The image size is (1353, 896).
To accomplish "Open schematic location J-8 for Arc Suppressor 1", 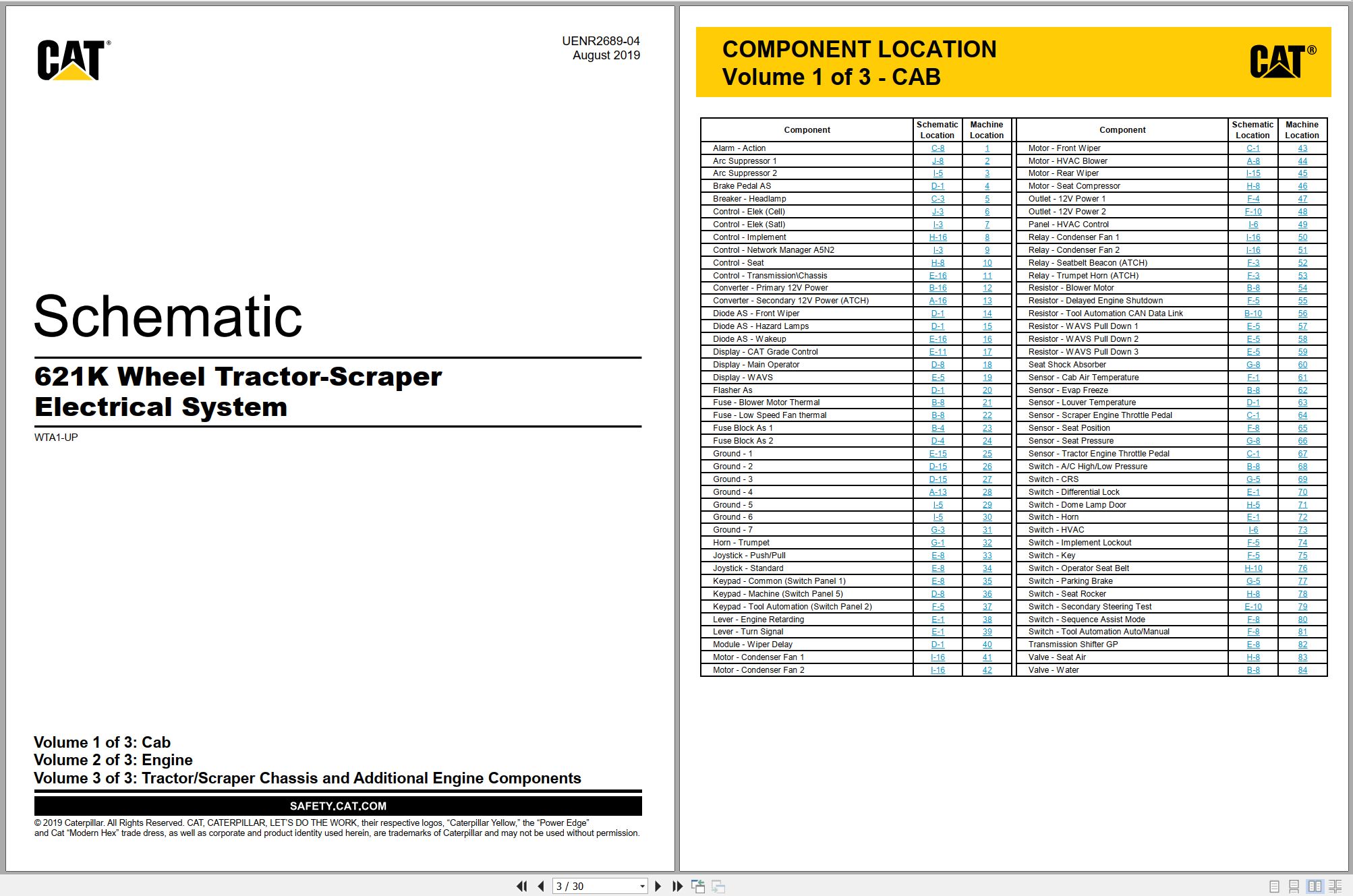I will pyautogui.click(x=938, y=161).
